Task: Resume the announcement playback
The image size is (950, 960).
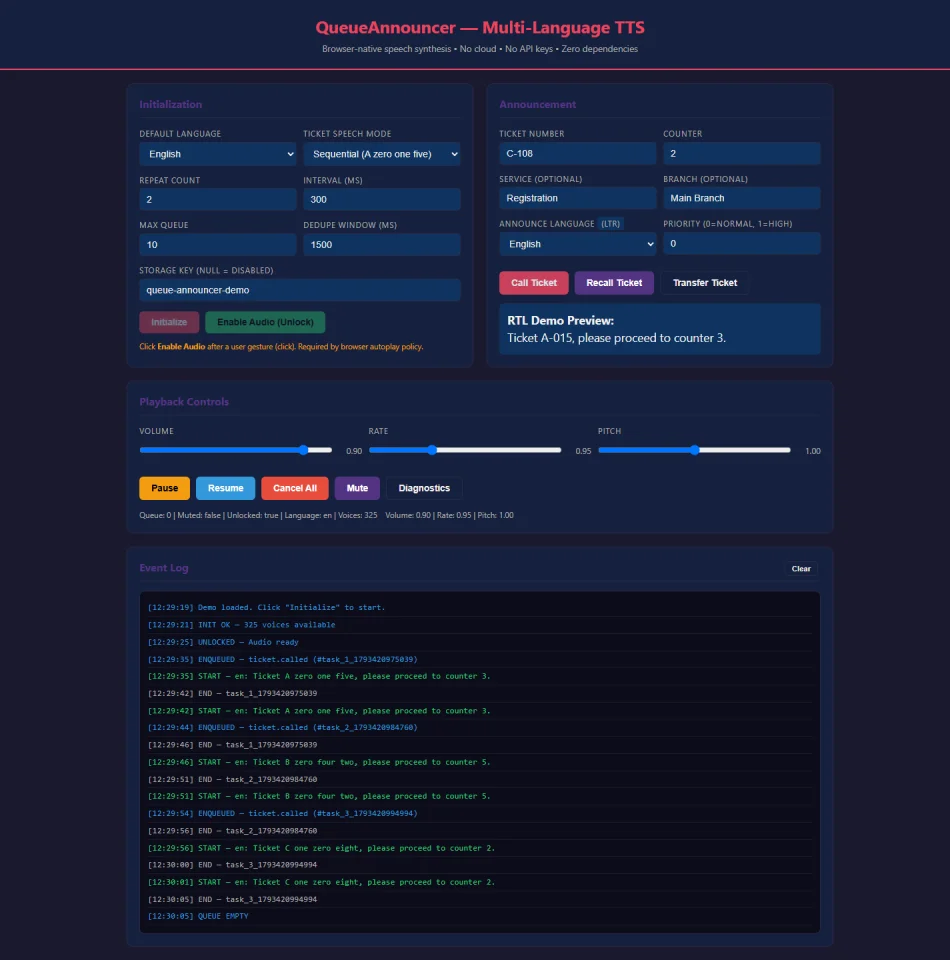Action: [225, 488]
